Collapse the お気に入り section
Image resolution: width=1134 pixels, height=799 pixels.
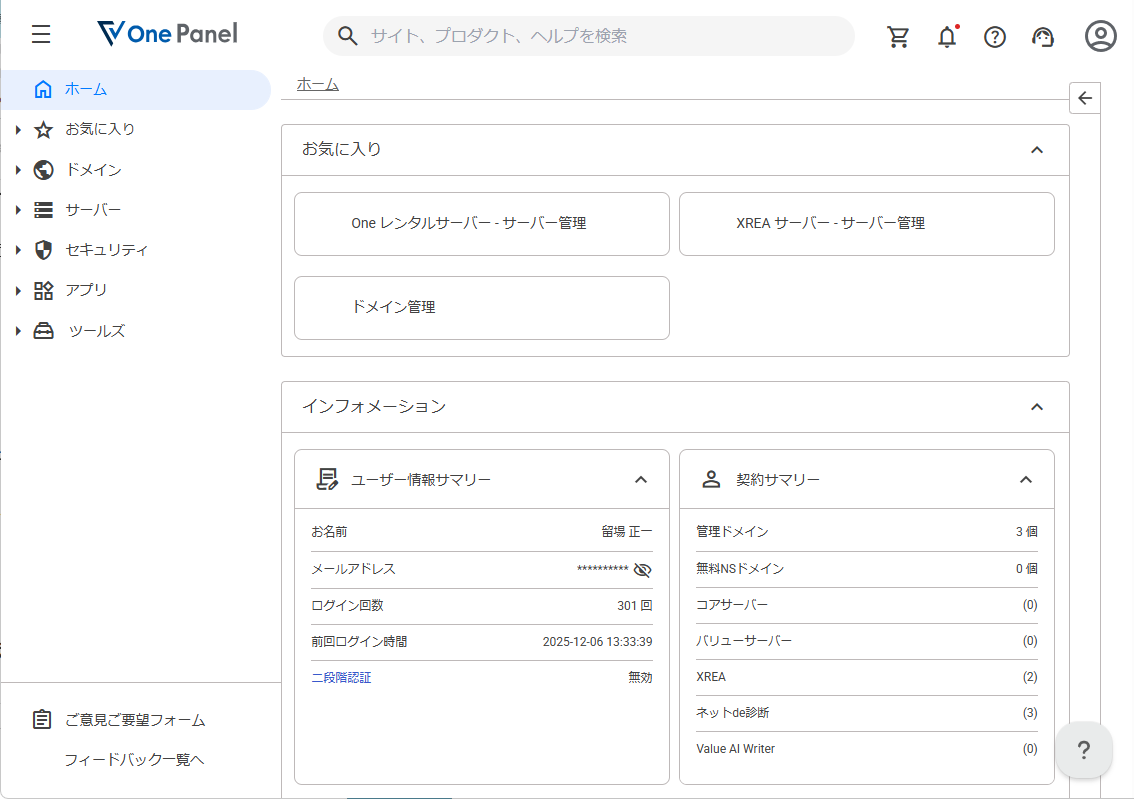[1036, 150]
